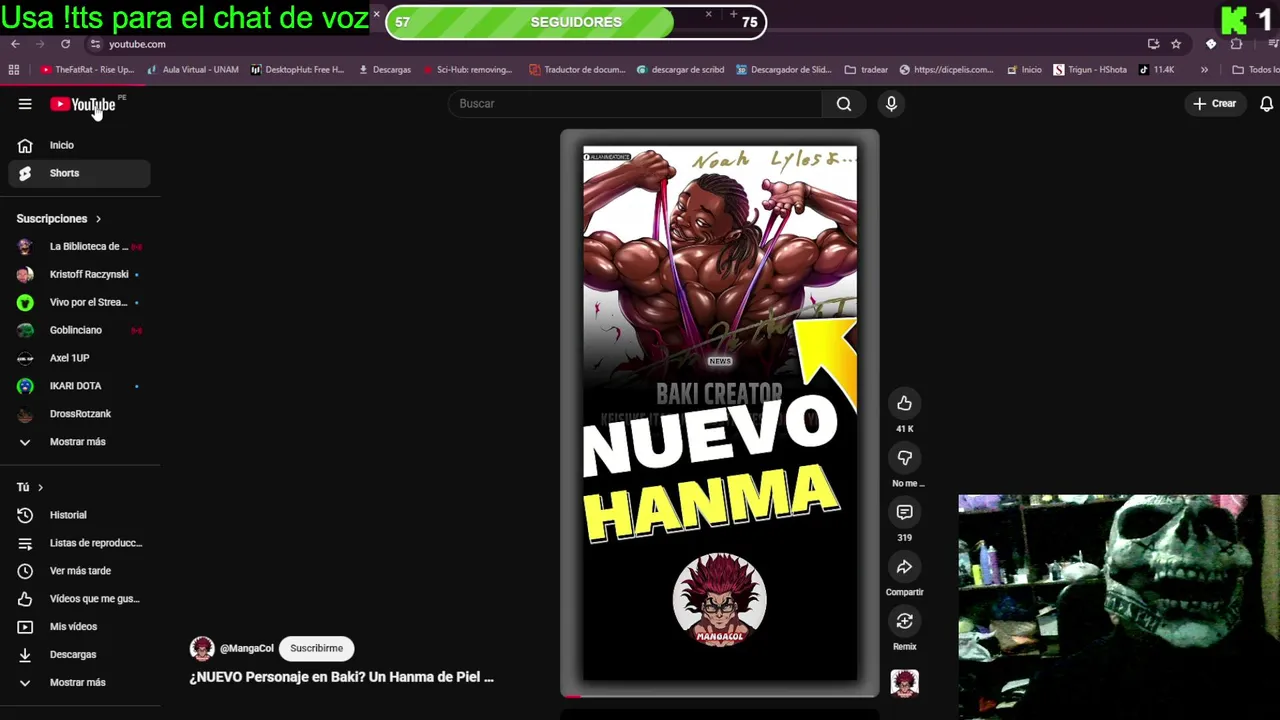Seek on the Short progress bar
The image size is (1280, 720).
720,695
